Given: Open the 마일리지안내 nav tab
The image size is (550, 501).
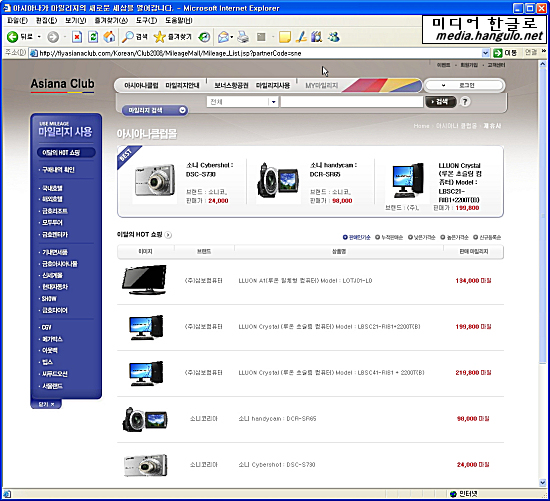Looking at the screenshot, I should coord(182,86).
